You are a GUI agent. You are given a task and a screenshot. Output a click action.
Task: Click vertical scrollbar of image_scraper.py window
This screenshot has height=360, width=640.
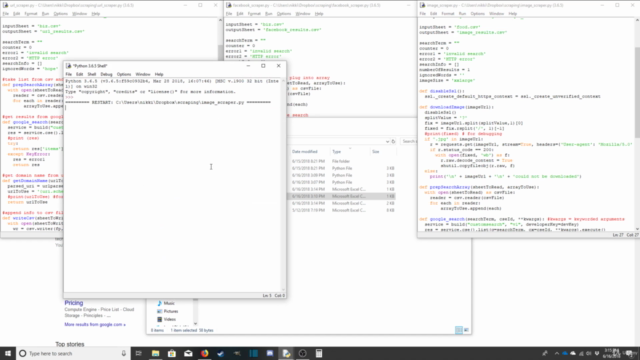(637, 92)
